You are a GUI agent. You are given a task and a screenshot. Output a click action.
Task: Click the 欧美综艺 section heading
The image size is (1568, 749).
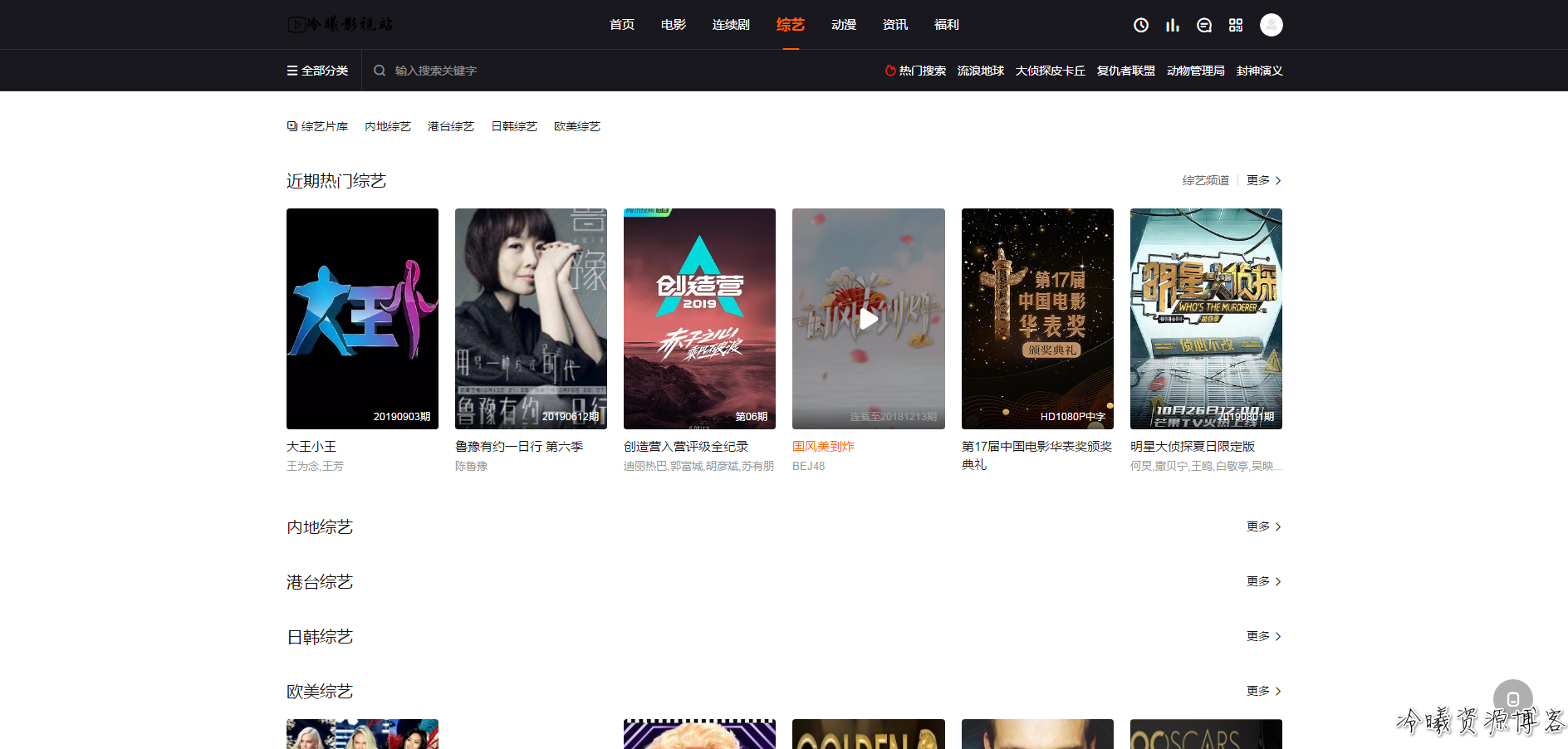(x=320, y=692)
